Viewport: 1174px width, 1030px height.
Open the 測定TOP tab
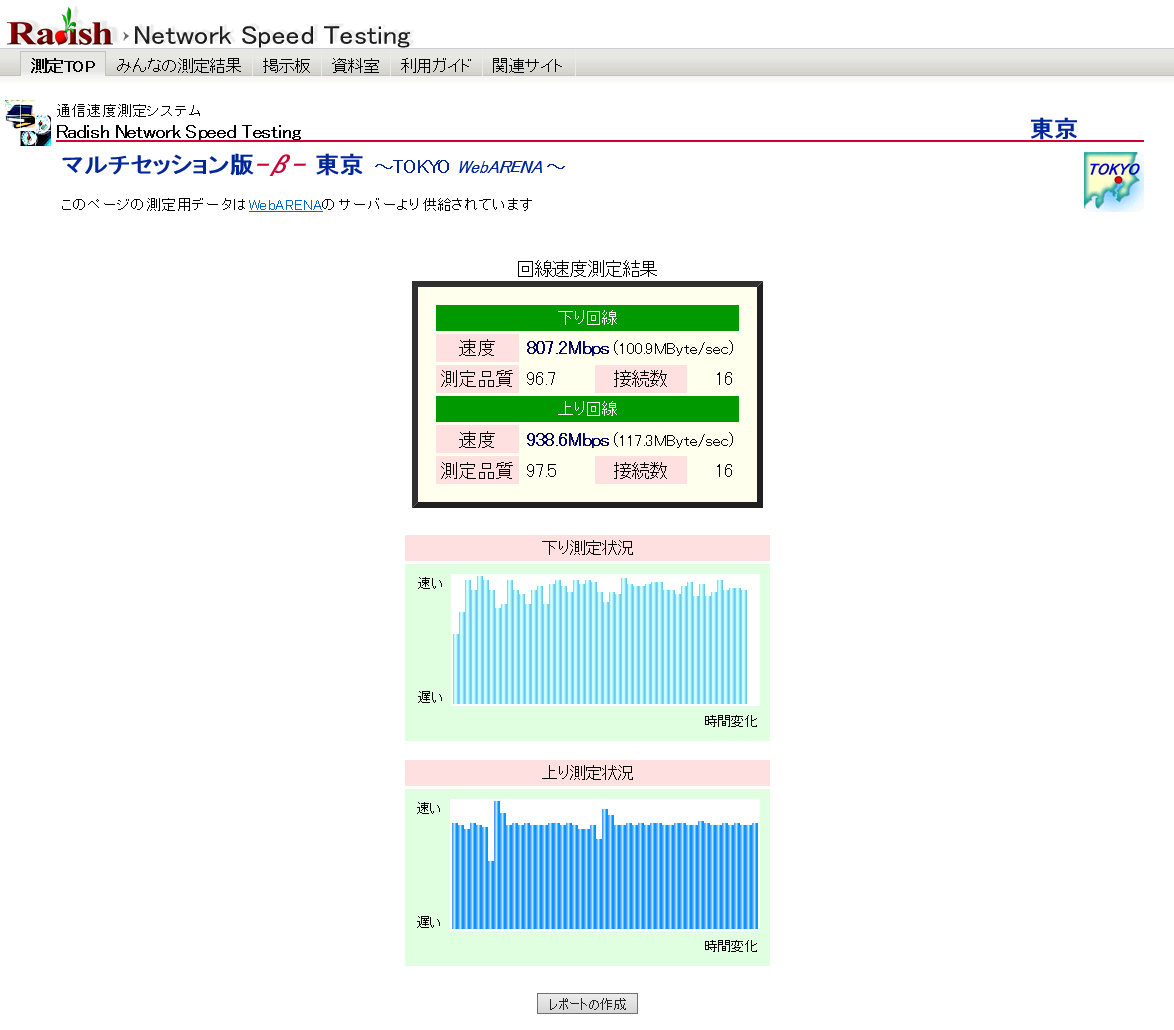[x=62, y=66]
